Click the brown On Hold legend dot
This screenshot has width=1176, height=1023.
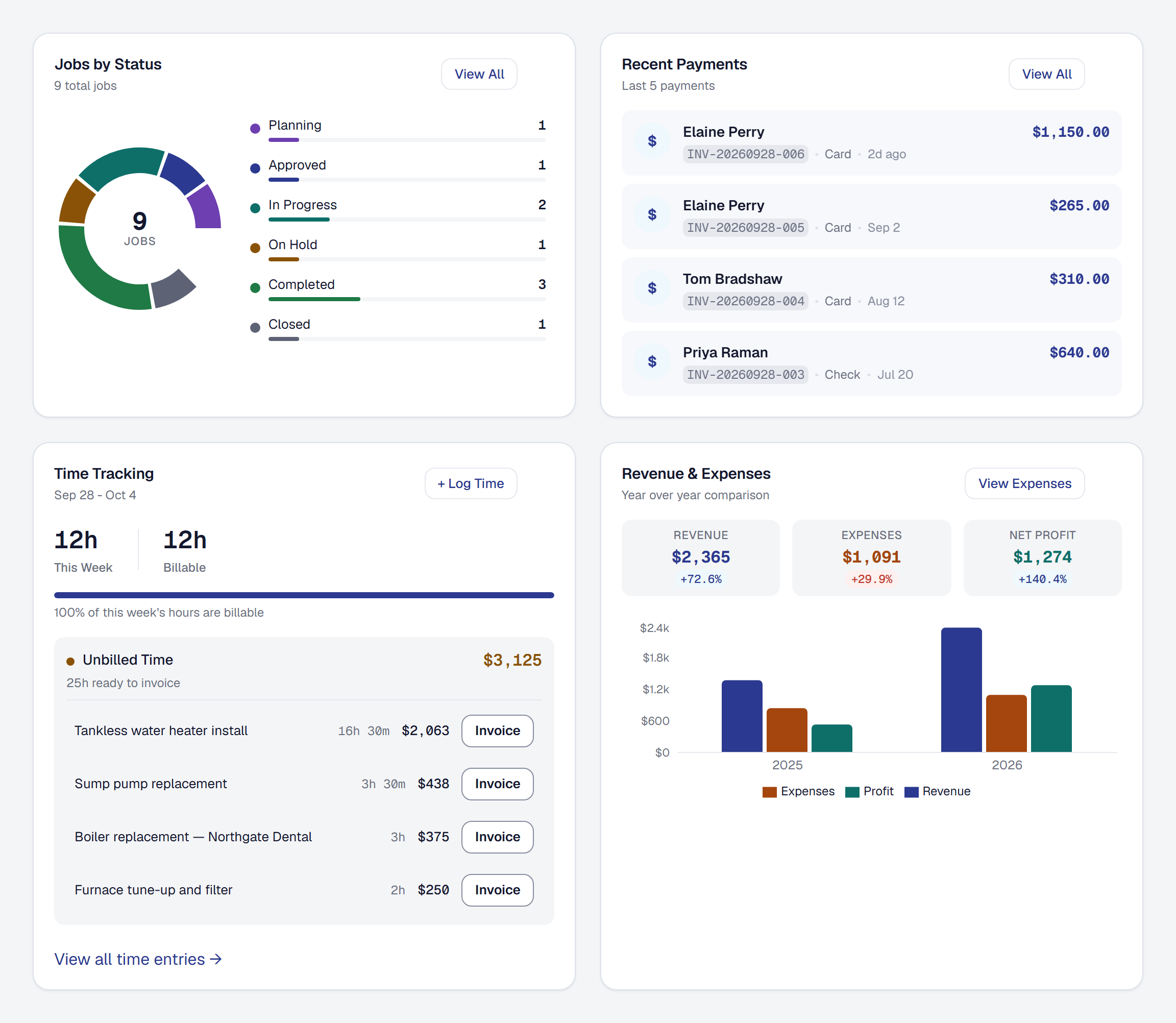click(255, 248)
